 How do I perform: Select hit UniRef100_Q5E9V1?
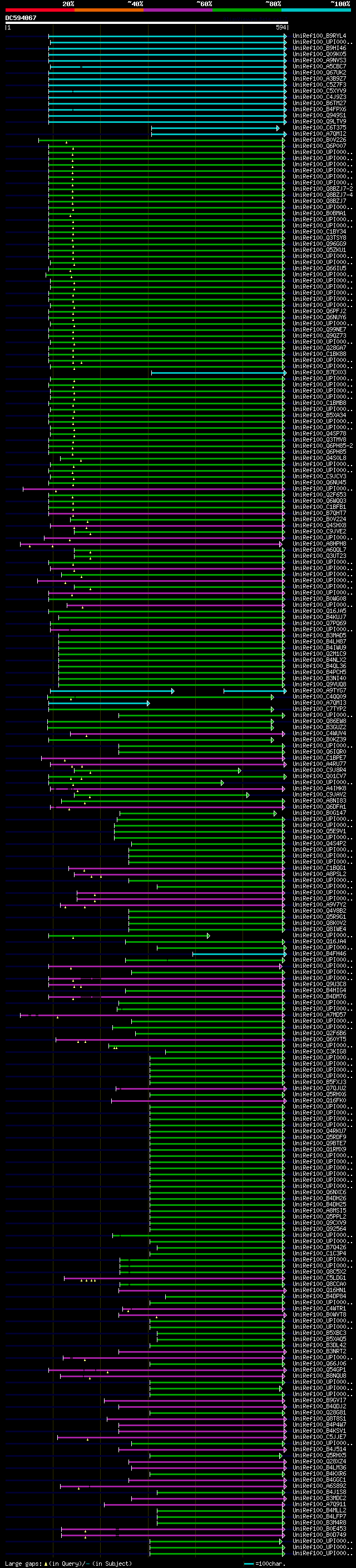[319, 832]
